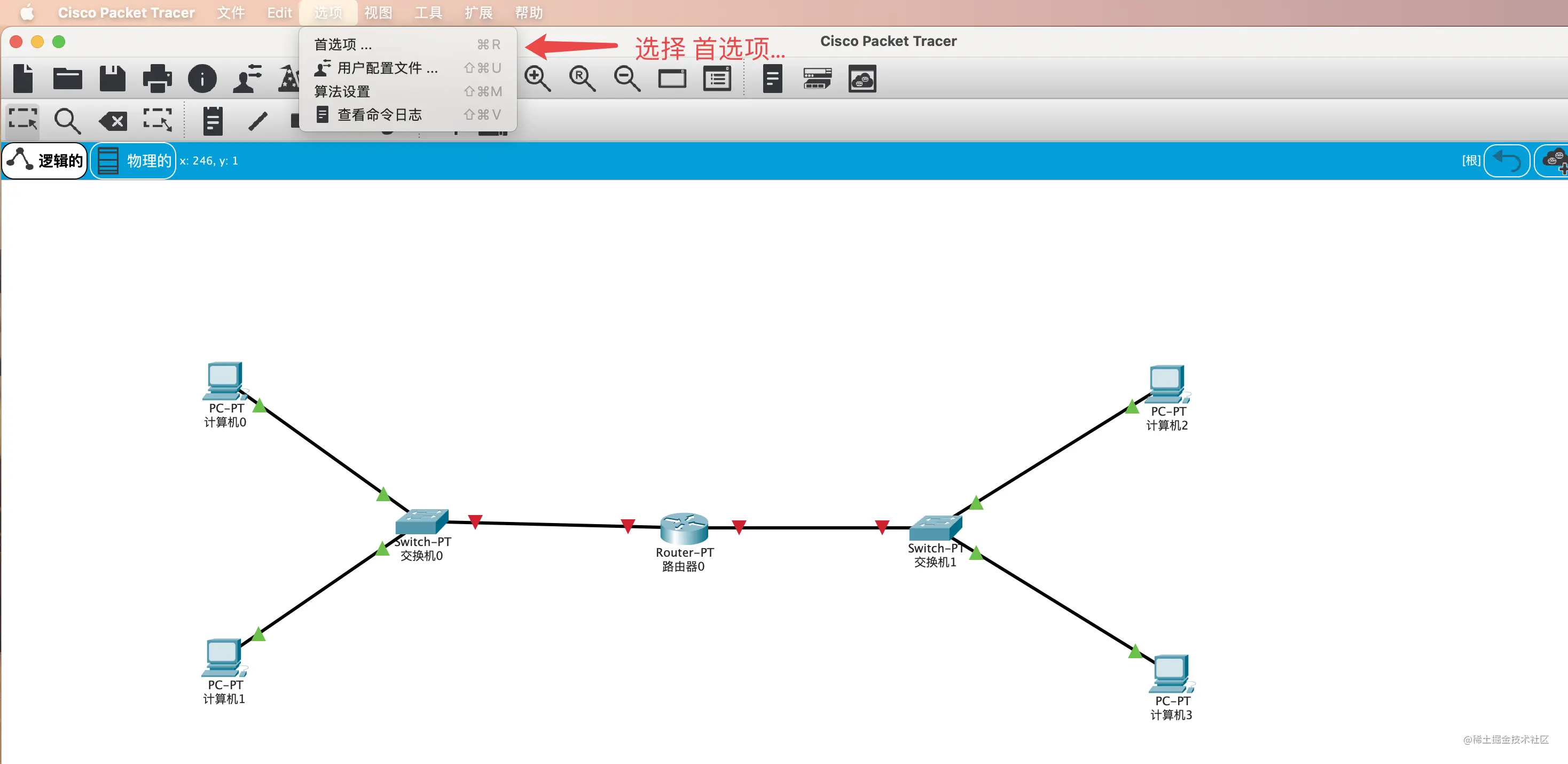This screenshot has height=764, width=1568.
Task: Switch to the 物理的 workspace view
Action: coord(134,161)
